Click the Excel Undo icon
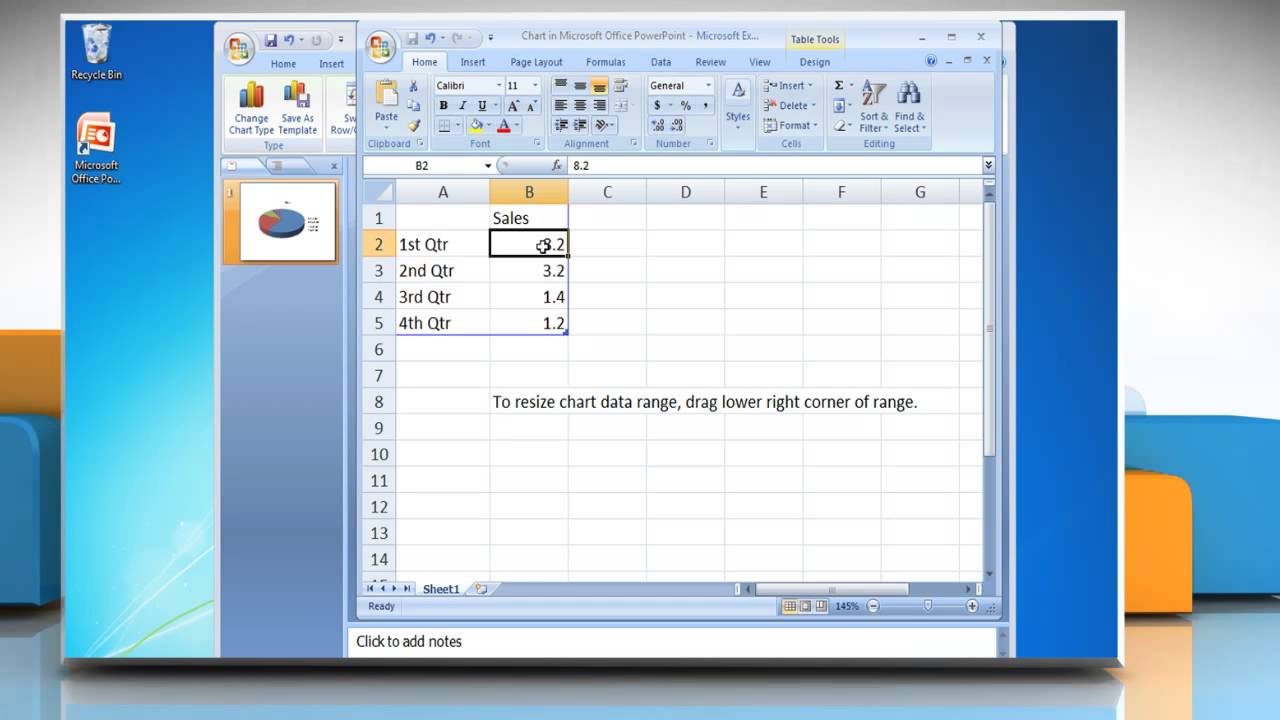Viewport: 1280px width, 720px height. (x=431, y=38)
